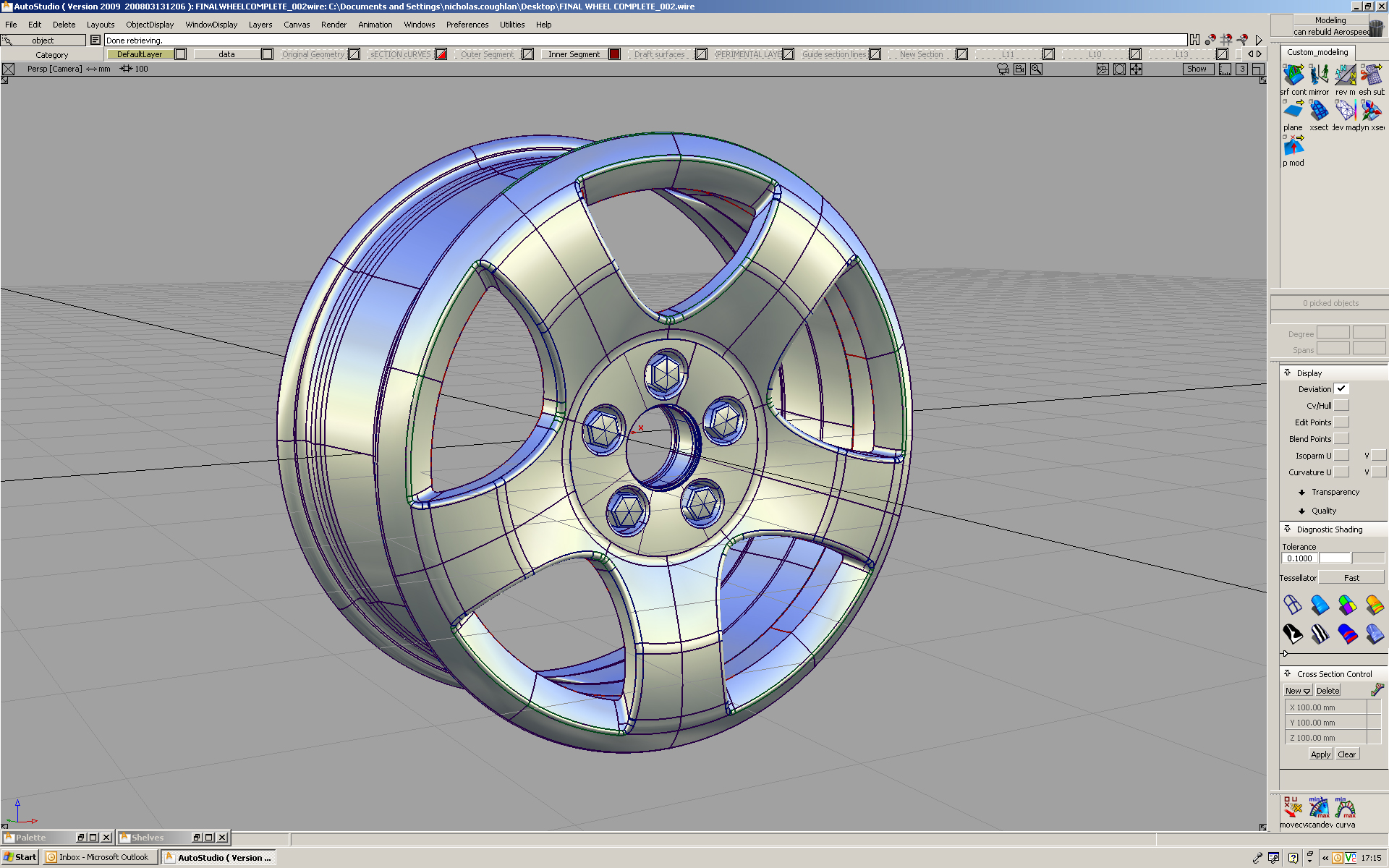Viewport: 1389px width, 868px height.
Task: Open the curvature comb tool icon
Action: [x=1346, y=808]
